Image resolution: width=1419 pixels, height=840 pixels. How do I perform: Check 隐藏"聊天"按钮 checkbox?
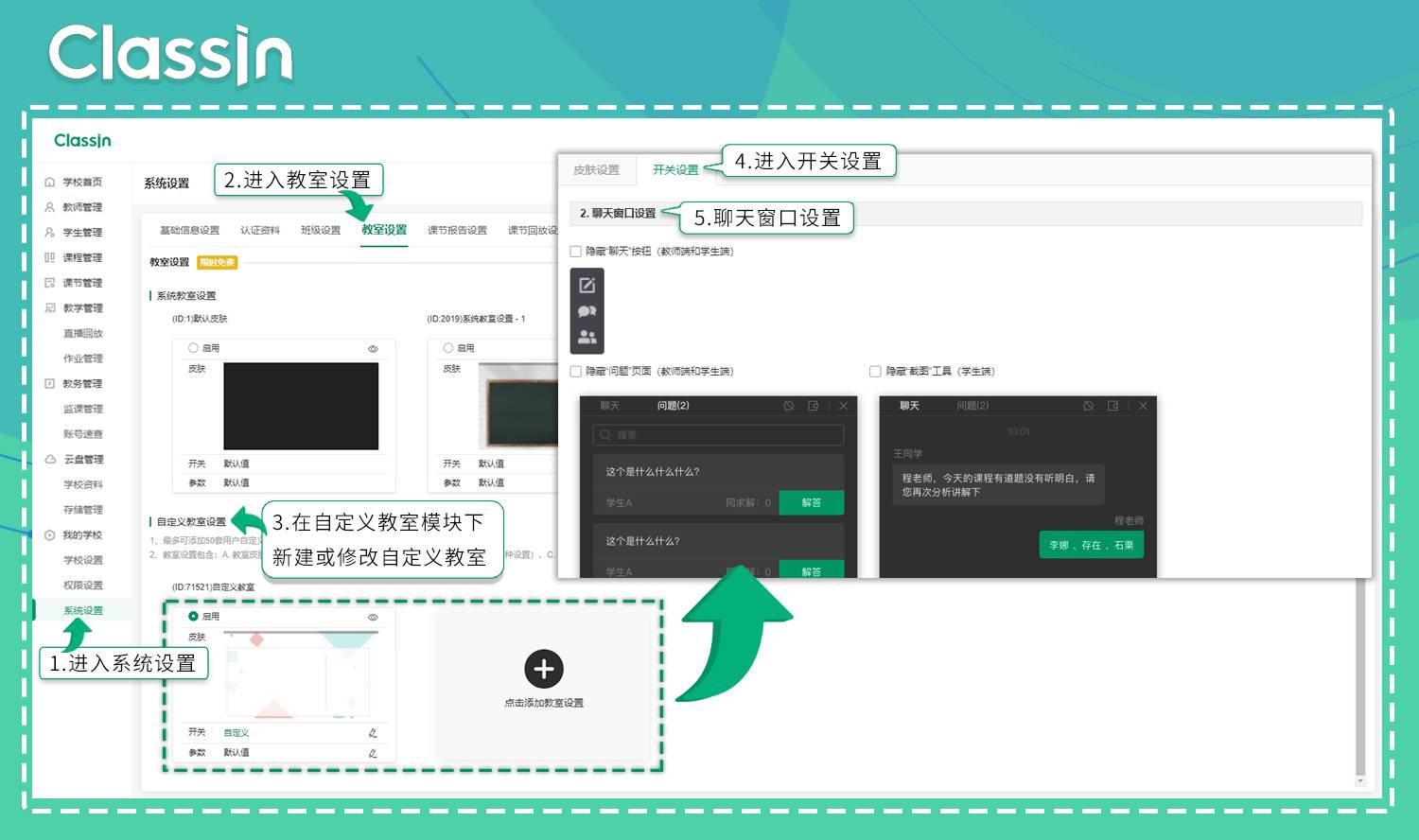coord(576,252)
